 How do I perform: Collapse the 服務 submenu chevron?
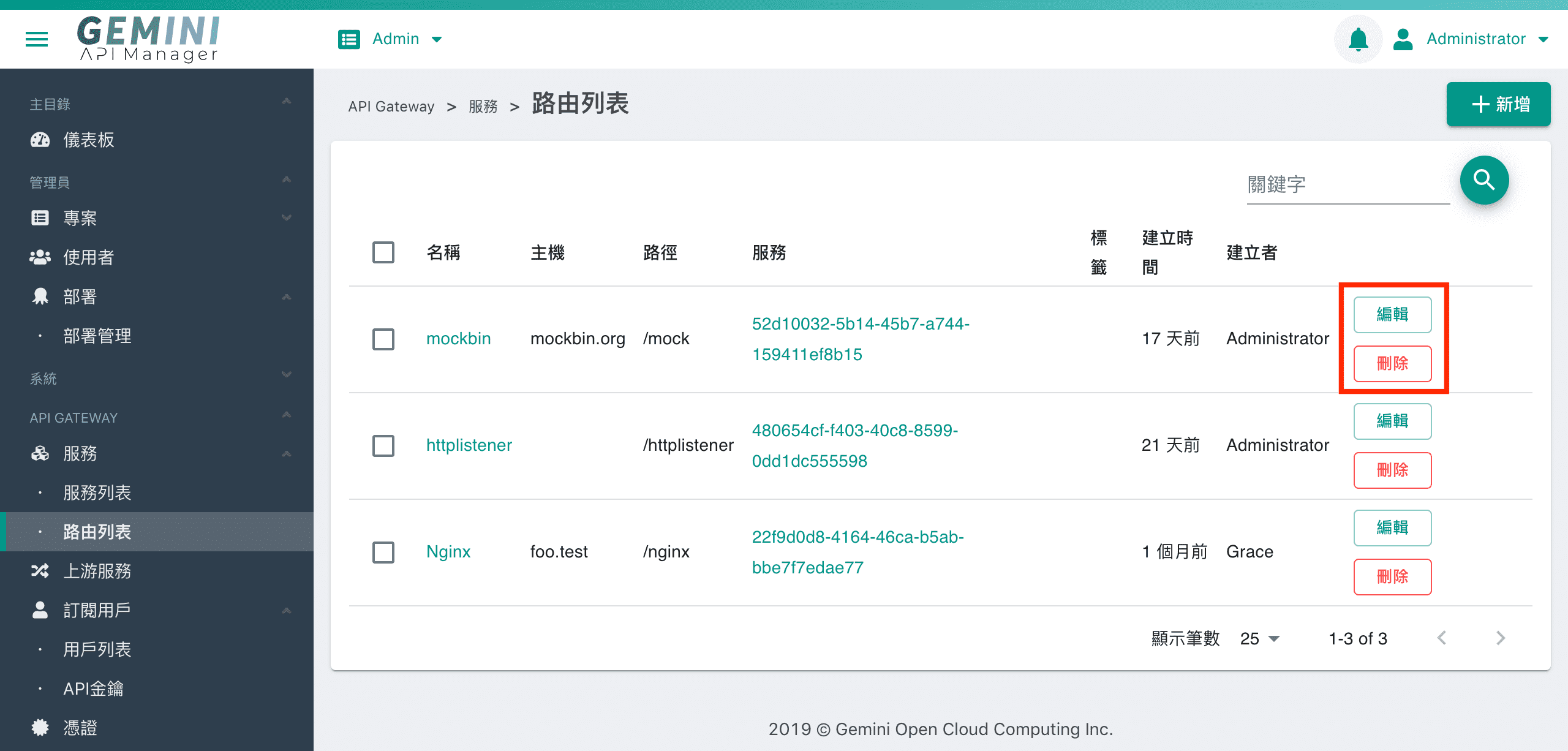[286, 455]
